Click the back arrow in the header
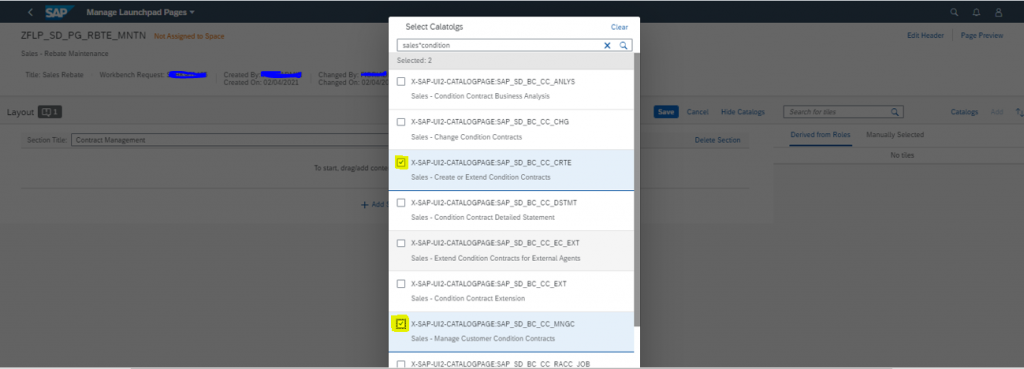The width and height of the screenshot is (1024, 369). 30,12
